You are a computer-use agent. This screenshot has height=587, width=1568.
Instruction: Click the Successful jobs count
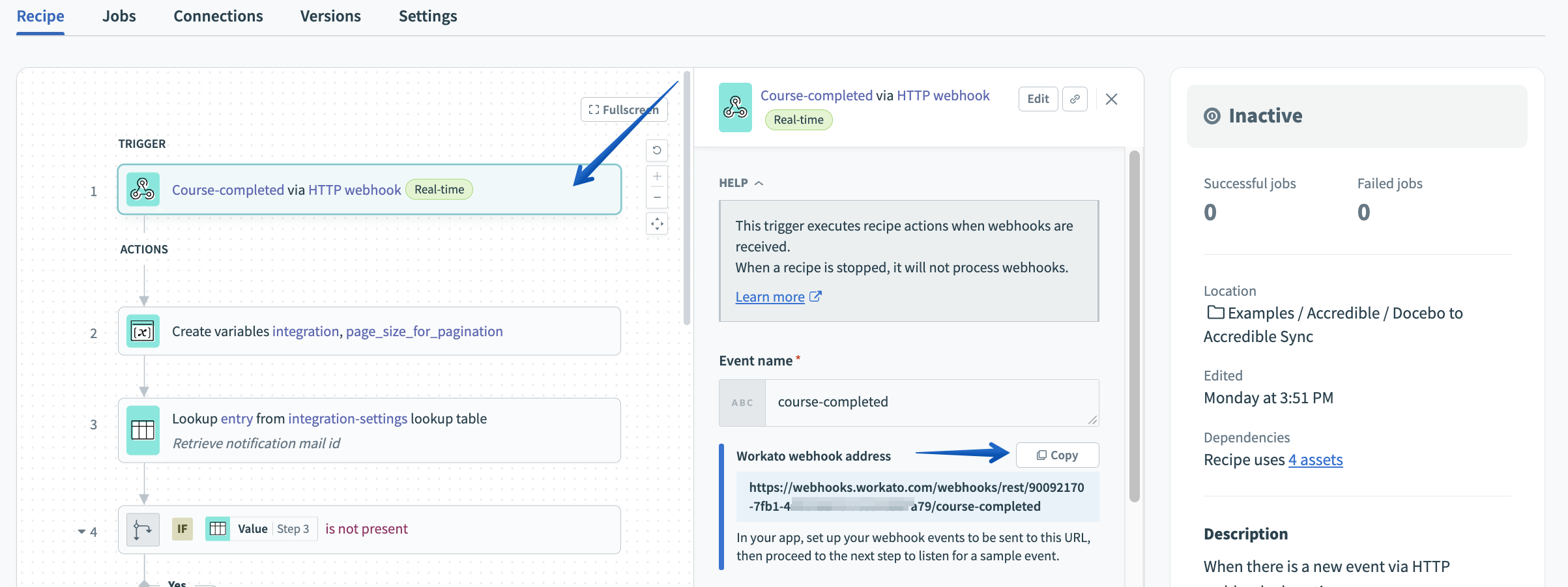(1210, 212)
